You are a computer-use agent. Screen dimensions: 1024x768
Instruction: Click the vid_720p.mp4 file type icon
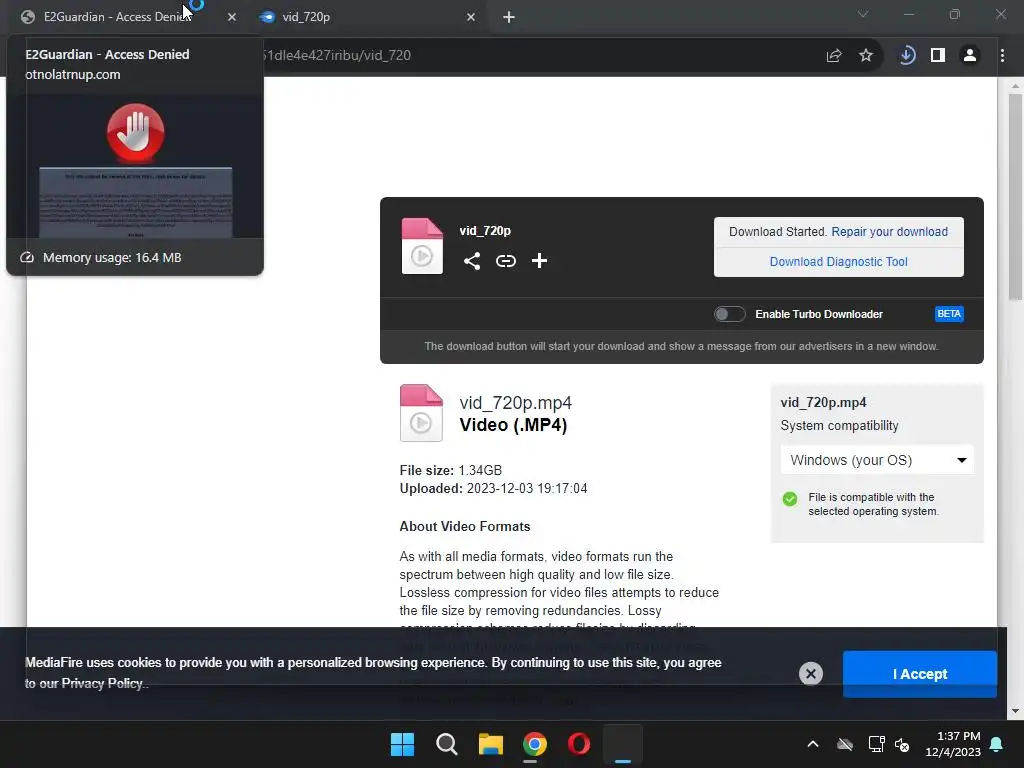tap(421, 413)
